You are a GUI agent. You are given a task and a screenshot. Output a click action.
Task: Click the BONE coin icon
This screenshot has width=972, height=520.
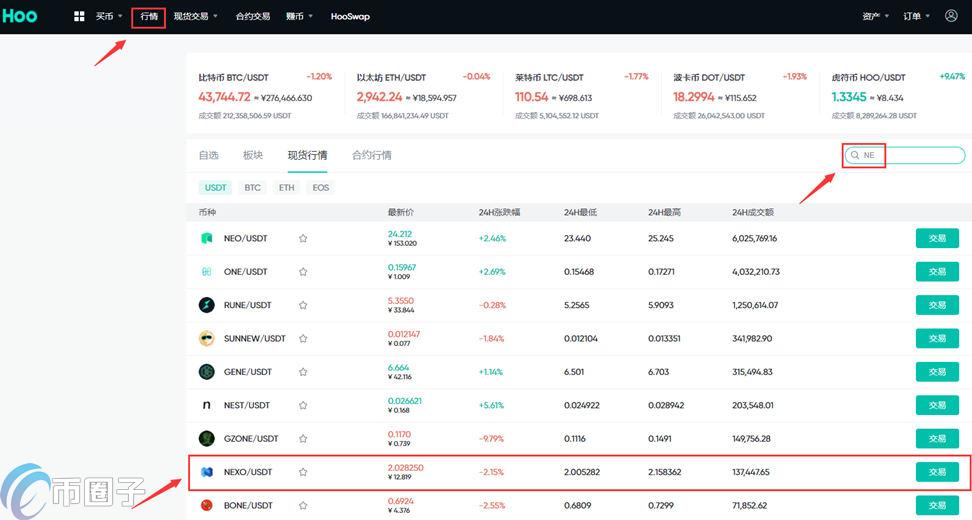tap(206, 505)
